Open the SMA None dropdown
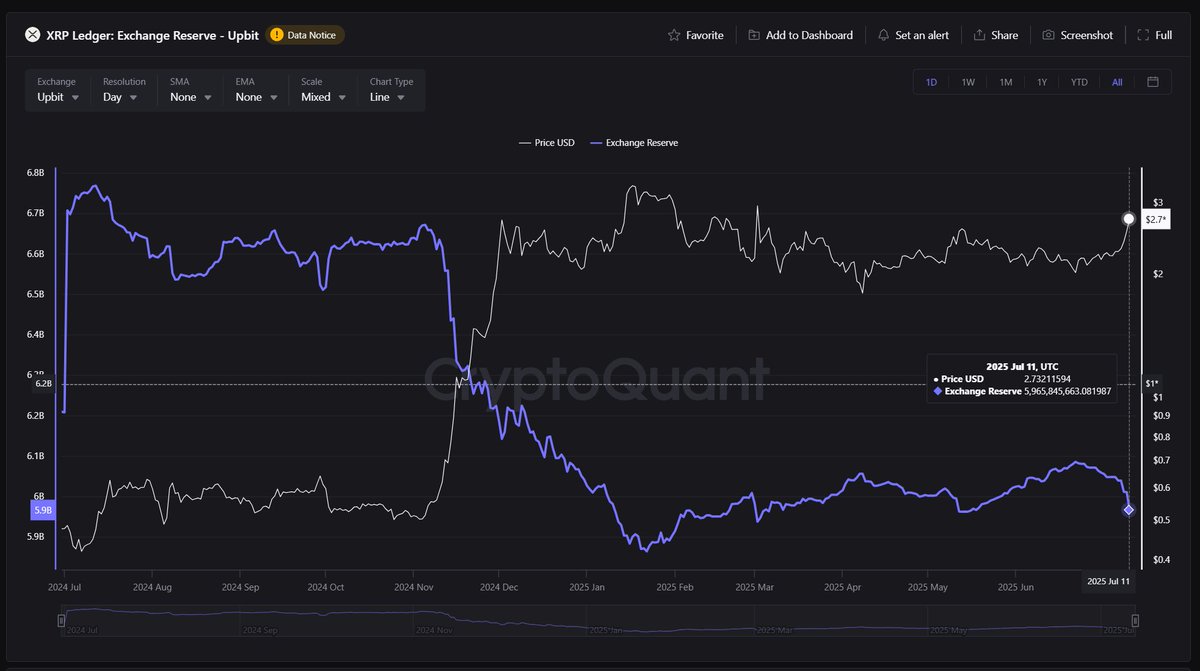The height and width of the screenshot is (671, 1200). [190, 90]
